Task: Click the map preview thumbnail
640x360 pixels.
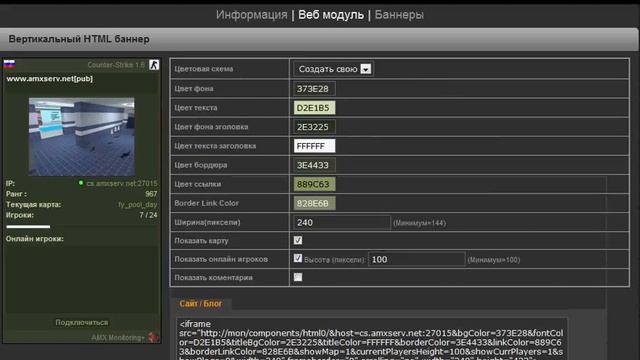Action: click(82, 137)
